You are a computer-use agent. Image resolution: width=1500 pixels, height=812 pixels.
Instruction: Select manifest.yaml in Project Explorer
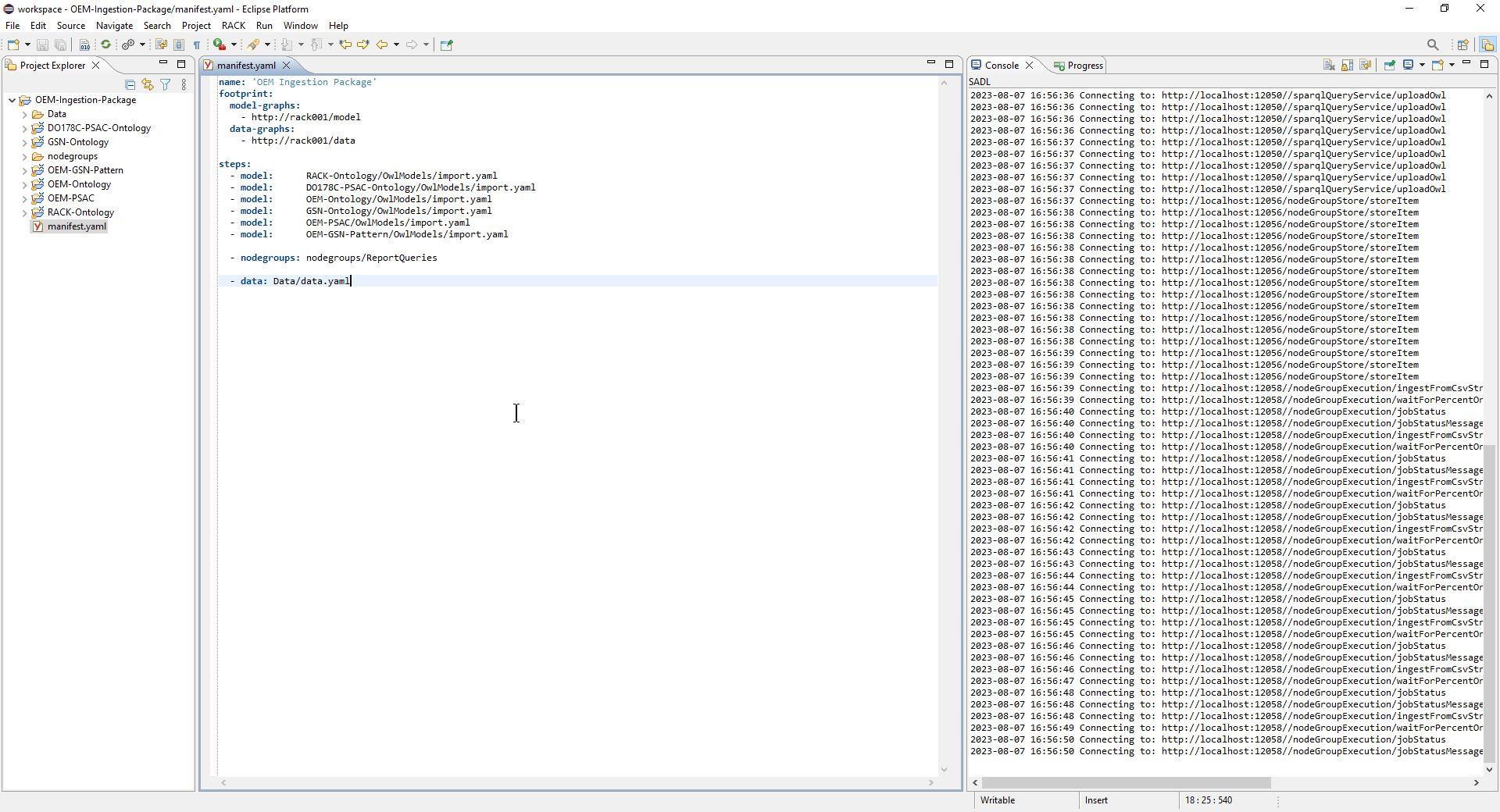tap(77, 226)
